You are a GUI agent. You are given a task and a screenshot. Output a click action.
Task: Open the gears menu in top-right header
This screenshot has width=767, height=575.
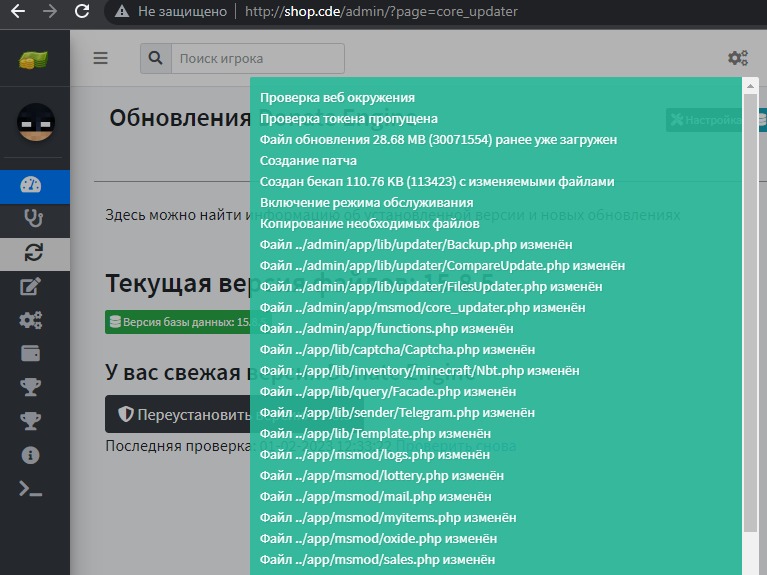738,58
